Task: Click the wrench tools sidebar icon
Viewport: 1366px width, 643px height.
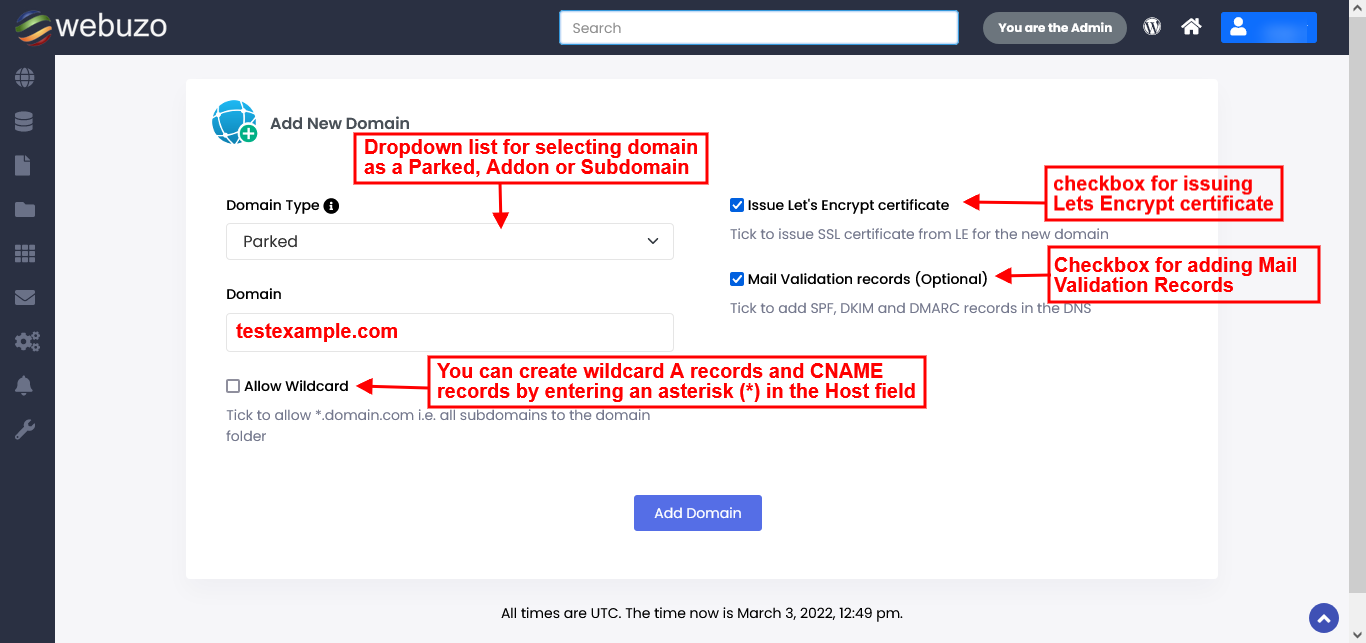Action: 24,430
